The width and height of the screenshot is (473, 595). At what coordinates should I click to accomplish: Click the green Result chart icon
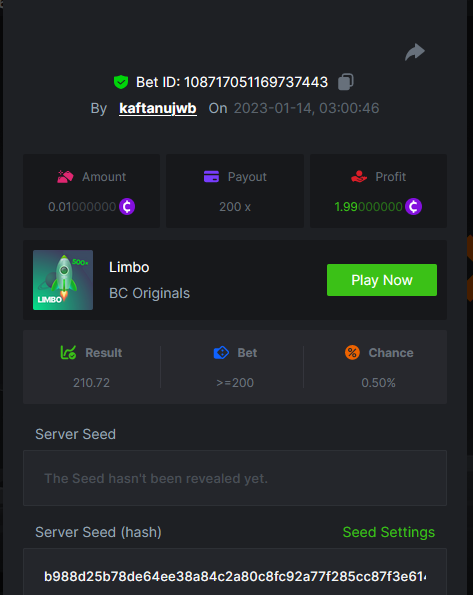(68, 353)
